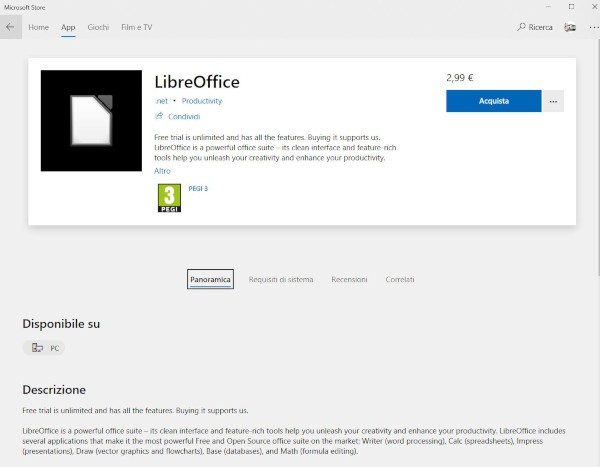
Task: Open the Recensioni tab
Action: point(349,279)
